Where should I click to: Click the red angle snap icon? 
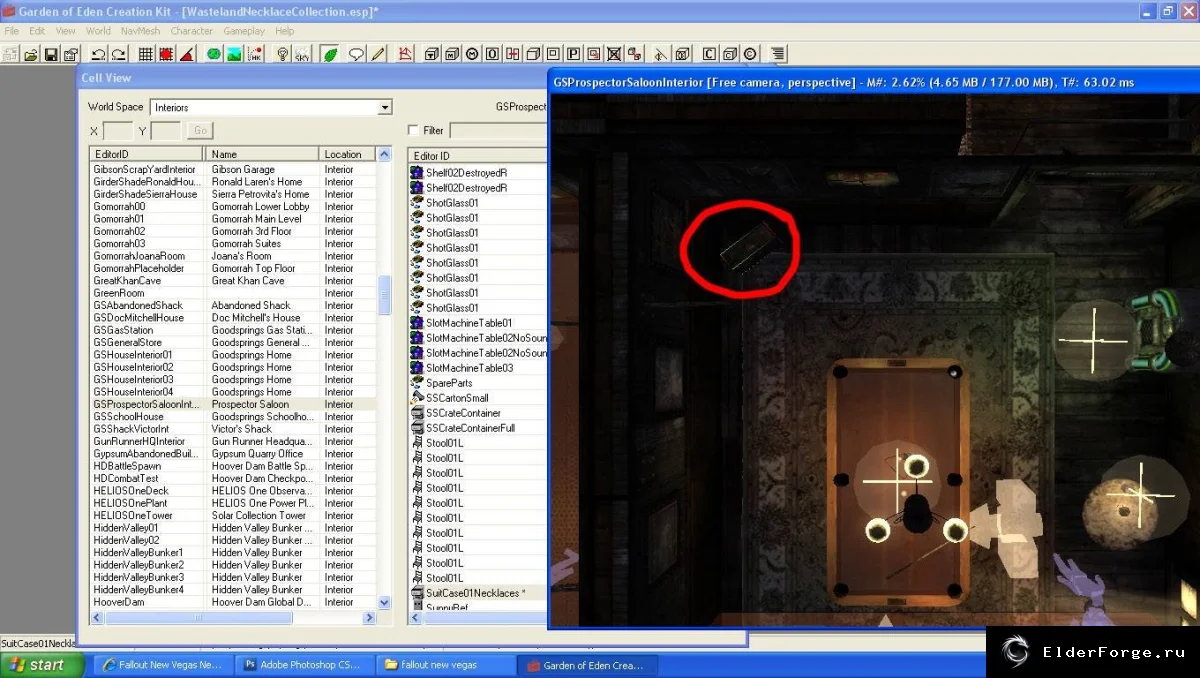point(186,54)
